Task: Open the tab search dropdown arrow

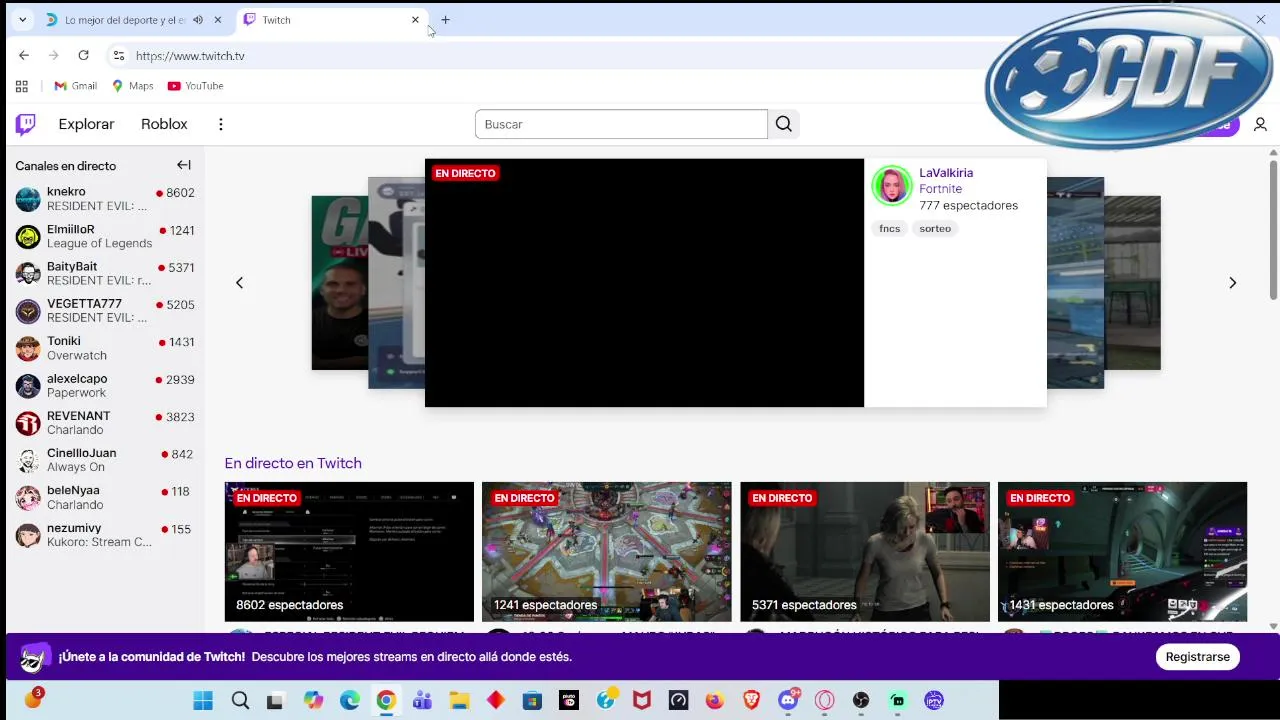Action: (x=22, y=20)
